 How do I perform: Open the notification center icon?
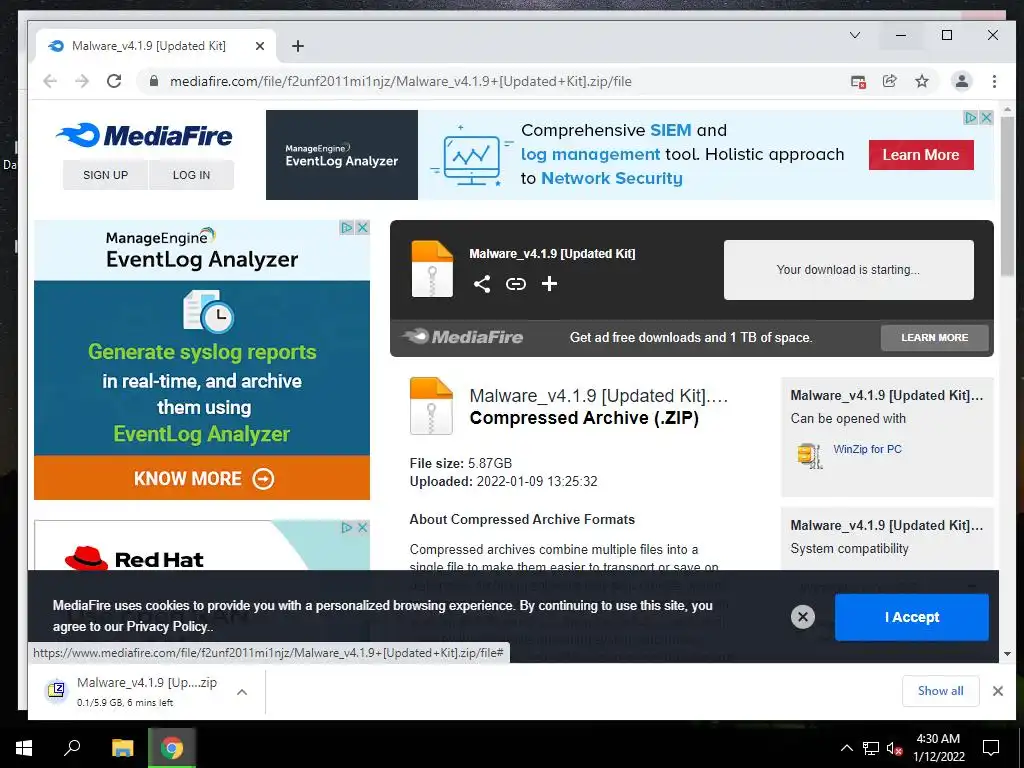991,748
